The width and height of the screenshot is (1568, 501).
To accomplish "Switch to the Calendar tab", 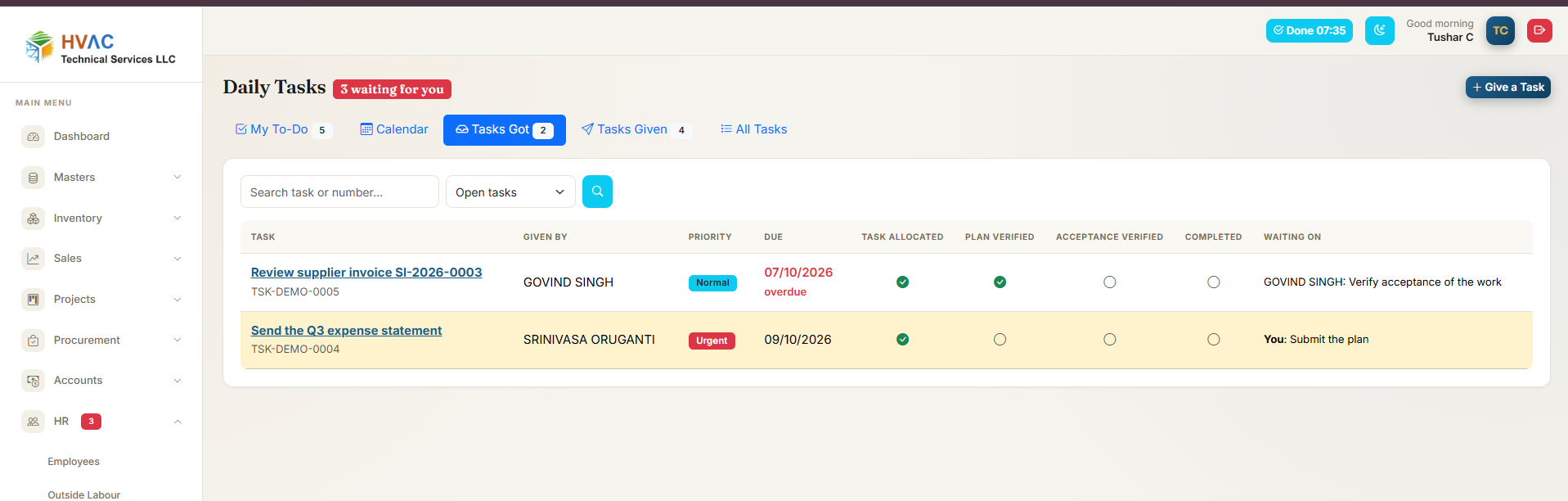I will (x=394, y=130).
